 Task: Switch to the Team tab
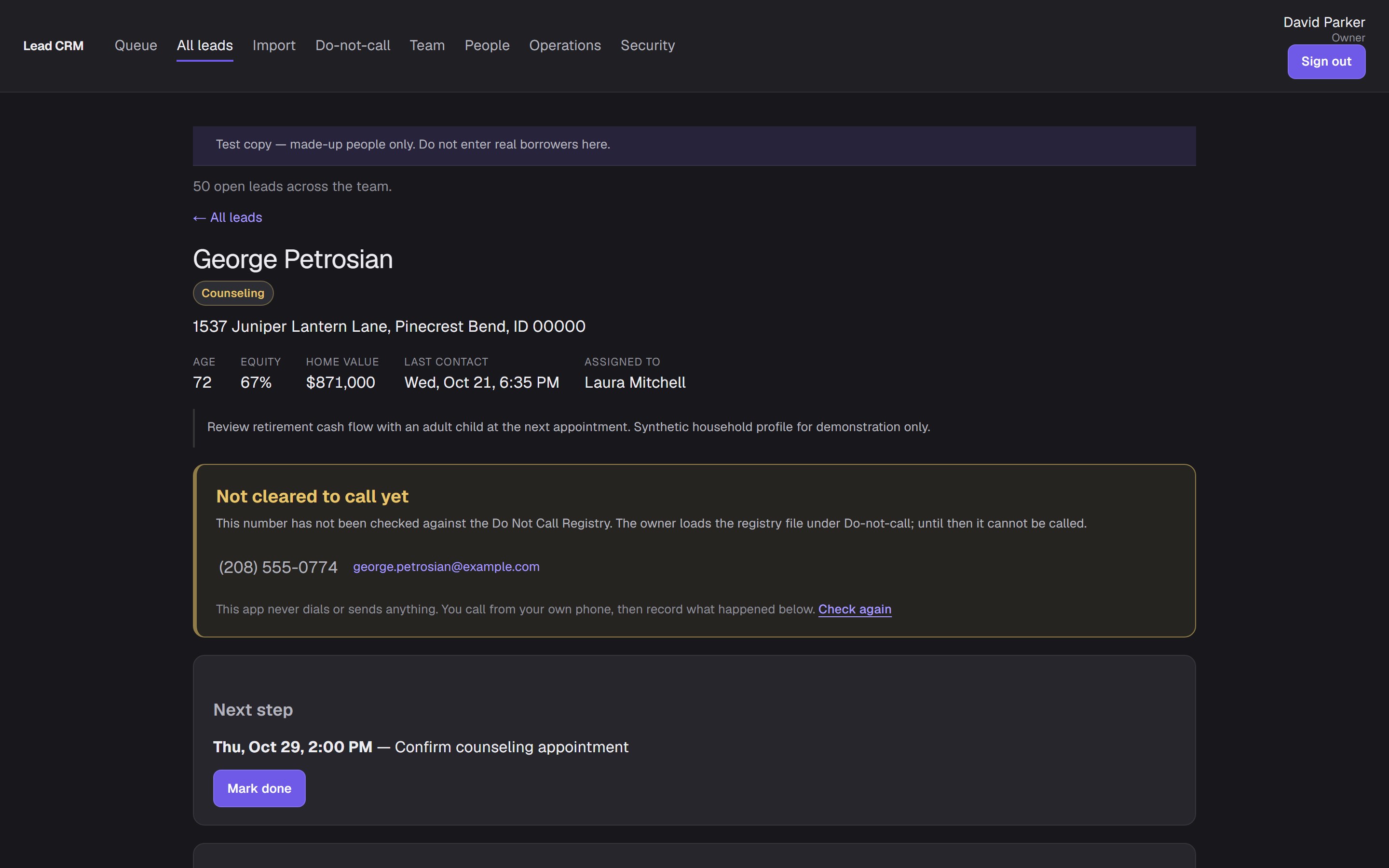pos(427,45)
